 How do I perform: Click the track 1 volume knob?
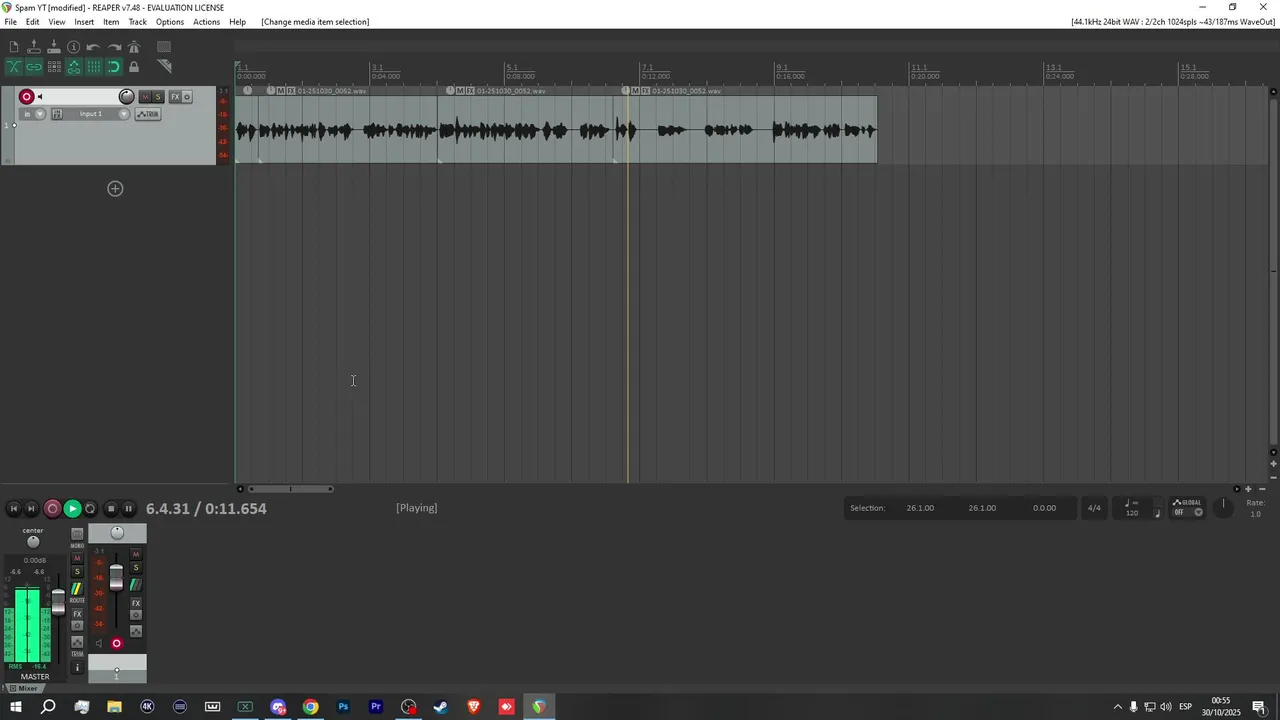126,97
